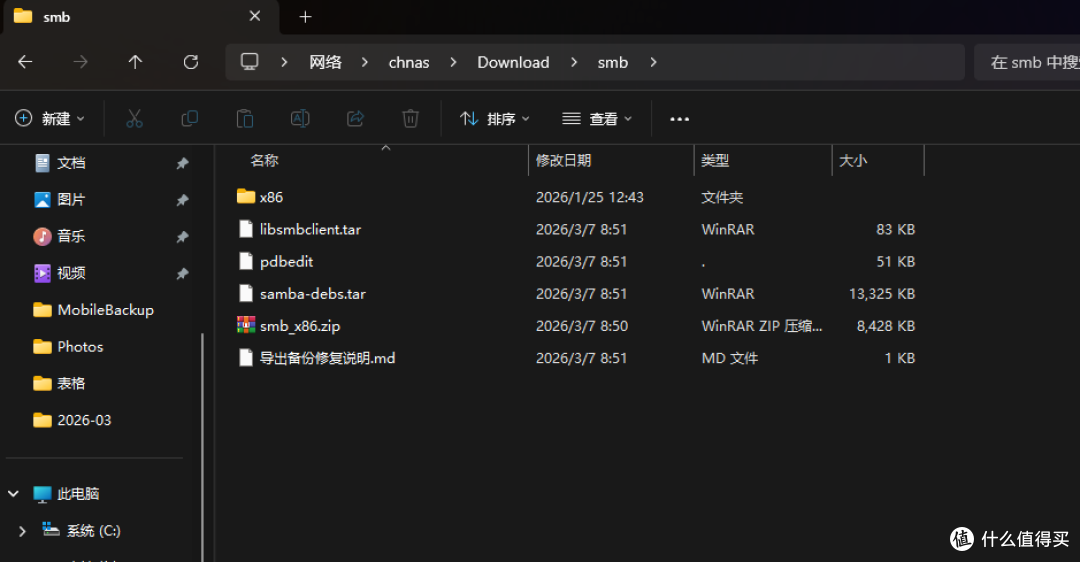Go up one folder level
This screenshot has width=1080, height=562.
click(135, 62)
